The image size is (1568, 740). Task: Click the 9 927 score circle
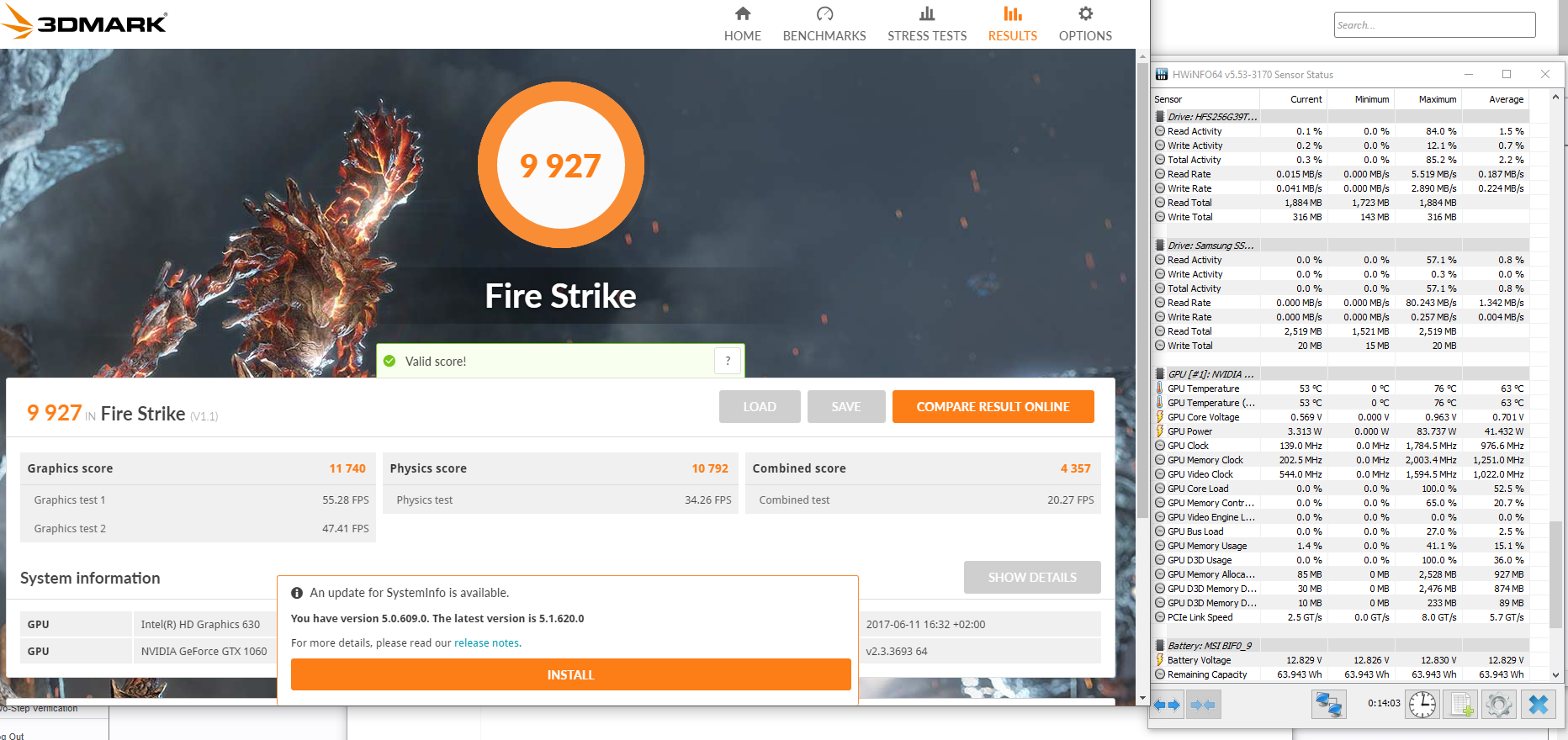(561, 165)
